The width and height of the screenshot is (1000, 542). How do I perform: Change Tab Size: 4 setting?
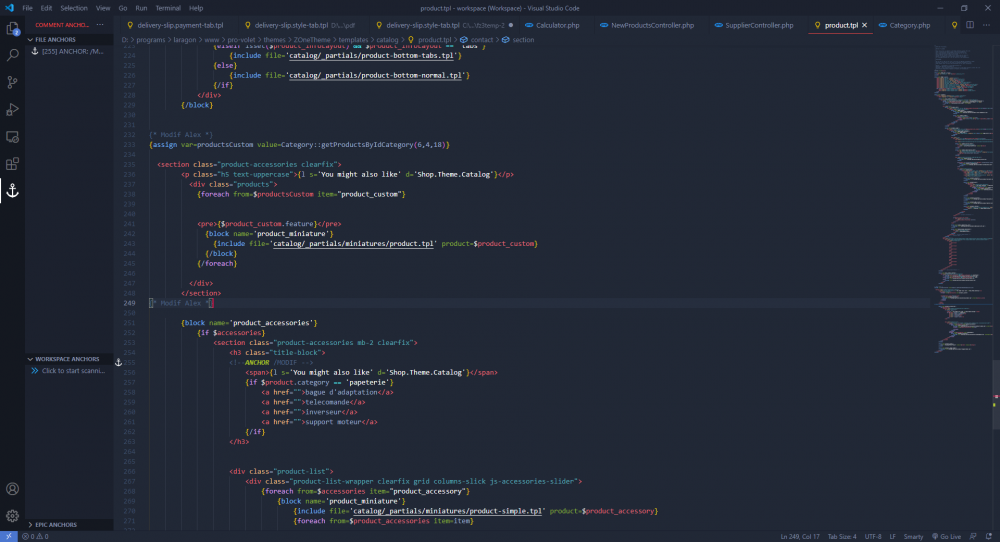[842, 536]
